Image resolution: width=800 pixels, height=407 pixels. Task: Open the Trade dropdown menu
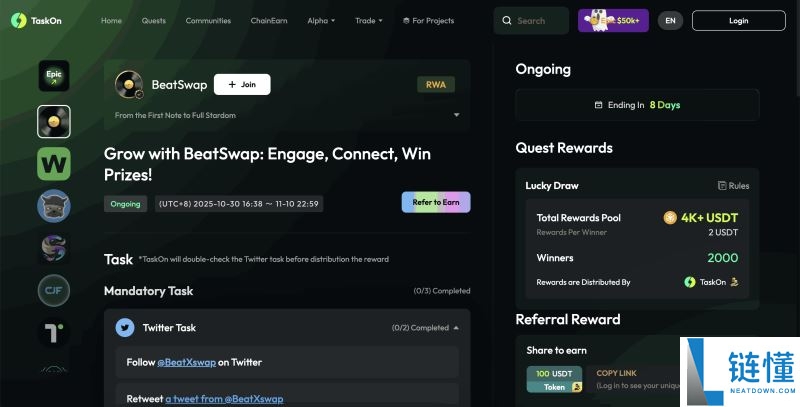[368, 21]
